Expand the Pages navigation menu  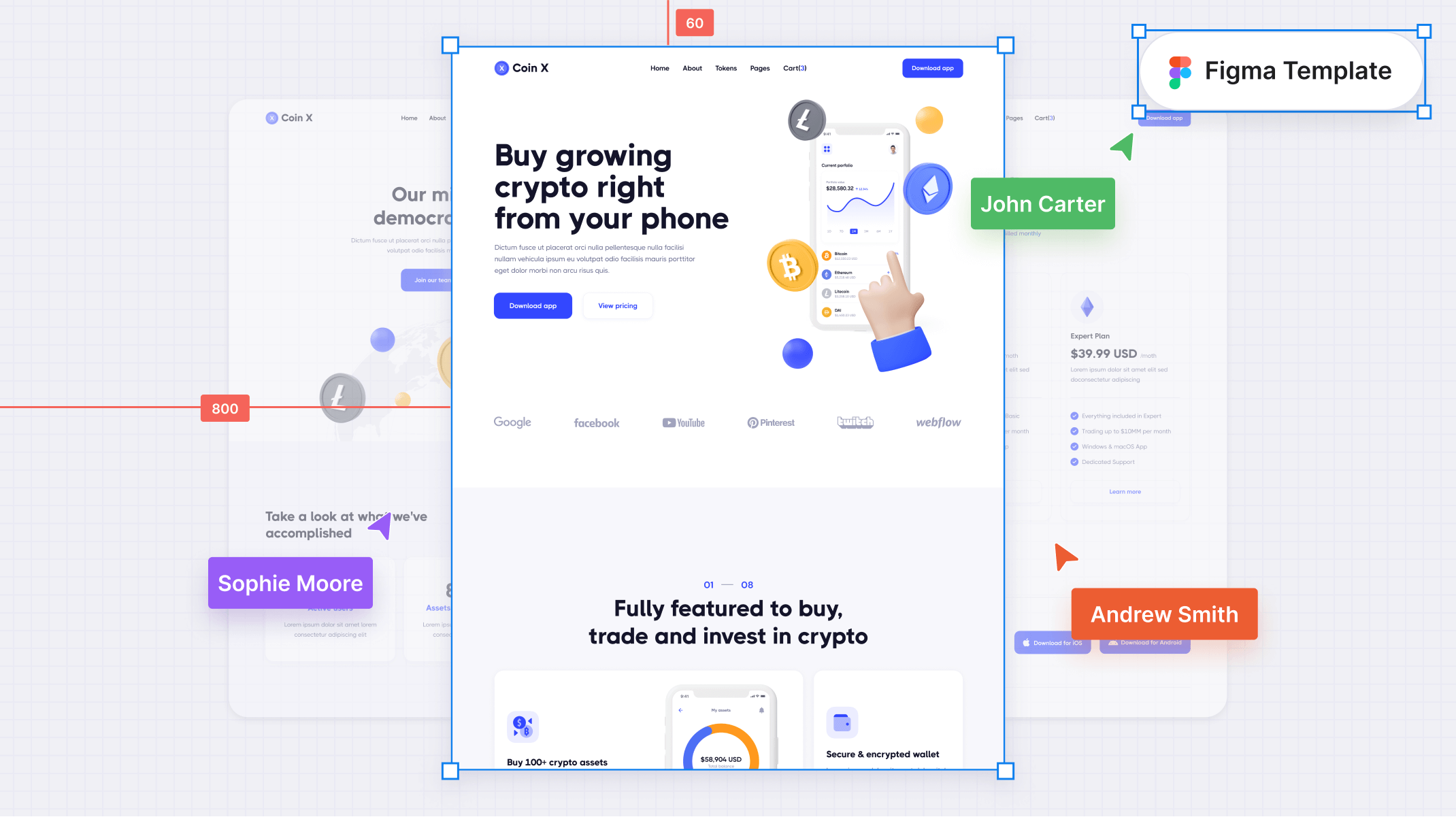pyautogui.click(x=760, y=67)
